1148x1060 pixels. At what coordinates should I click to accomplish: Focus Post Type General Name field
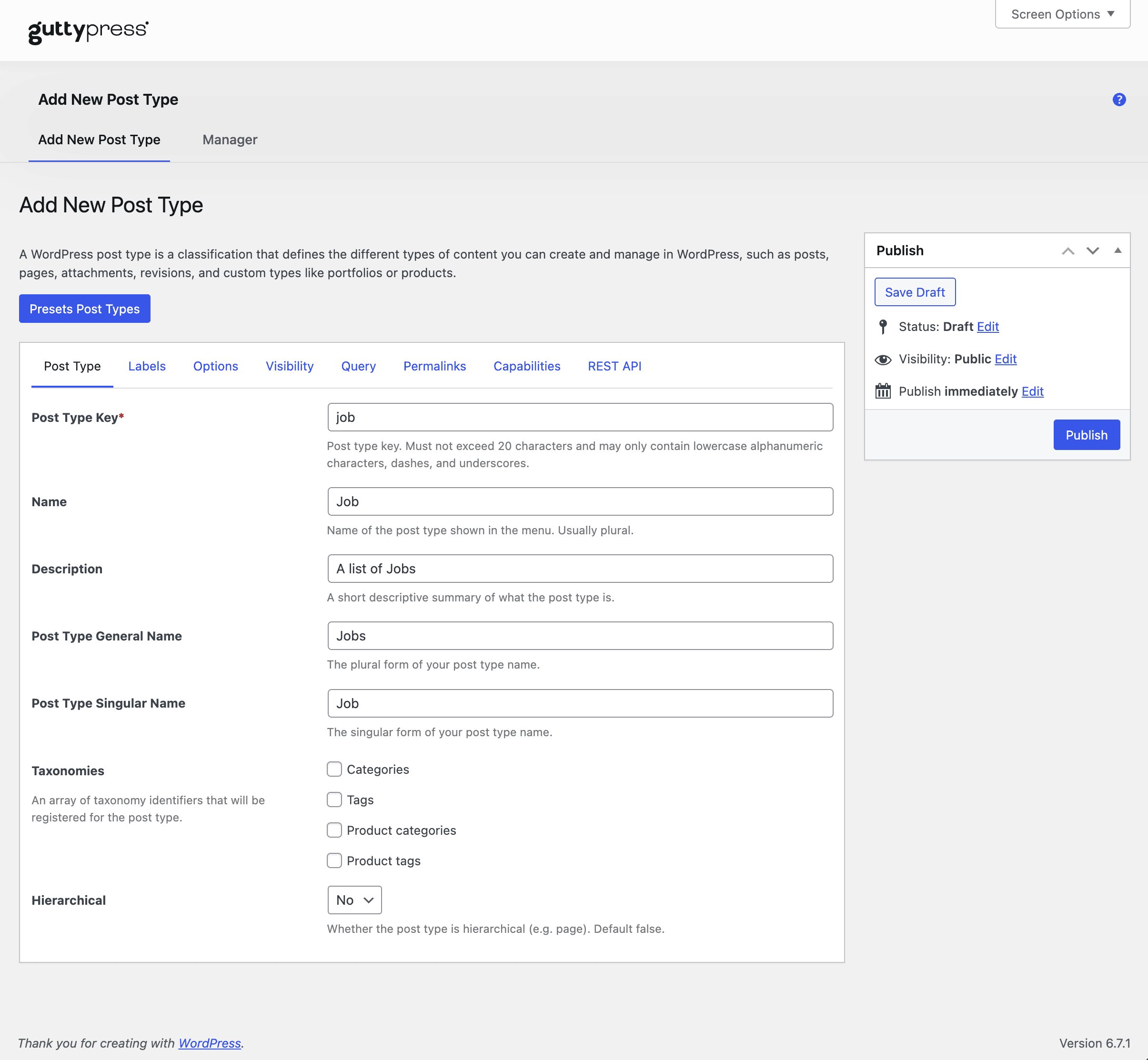(x=580, y=636)
